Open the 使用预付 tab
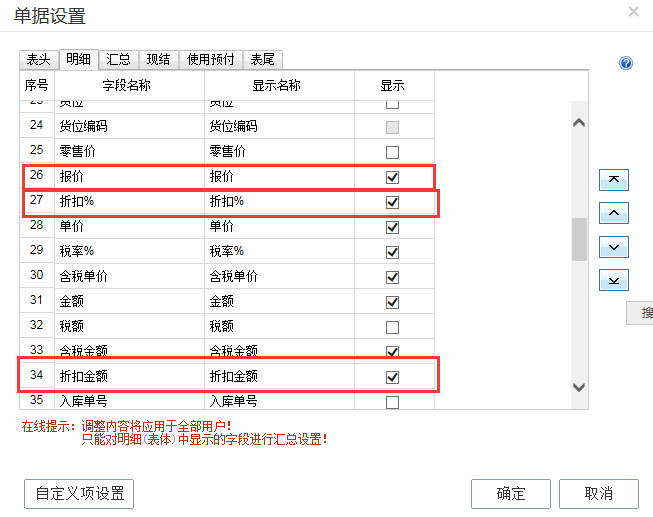This screenshot has width=653, height=517. pyautogui.click(x=211, y=60)
